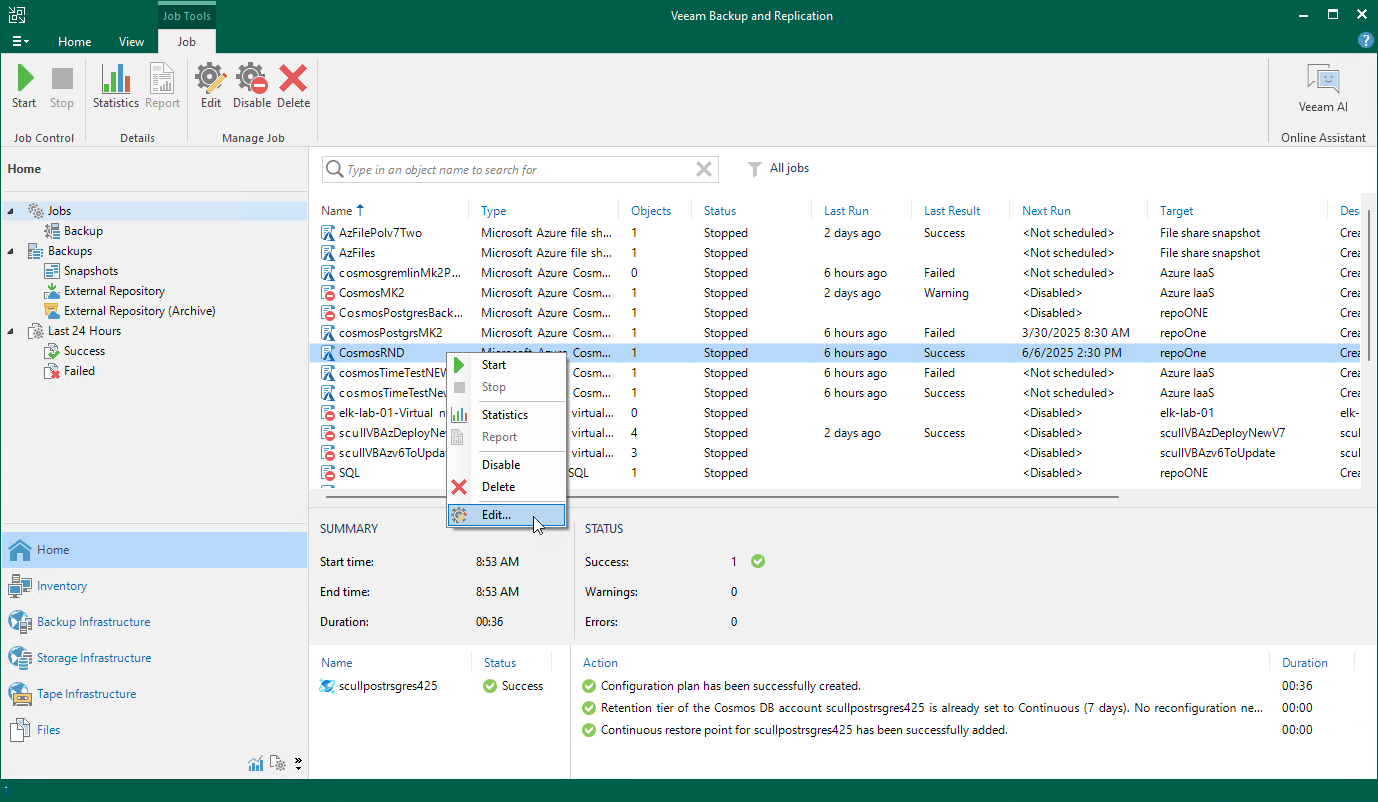Screen dimensions: 1378x802
Task: Choose Start in the context menu
Action: 507,365
